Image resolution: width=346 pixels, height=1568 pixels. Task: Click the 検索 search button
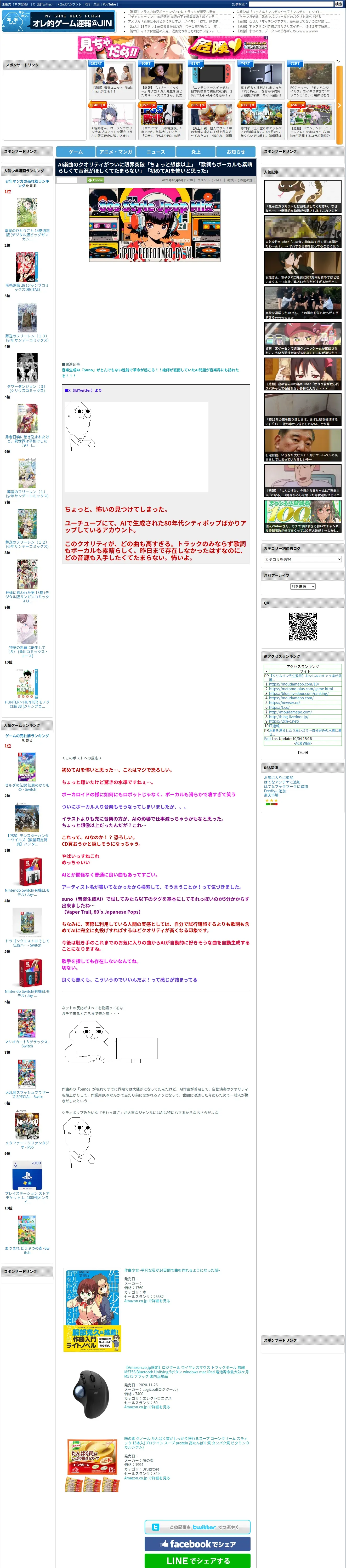(338, 4)
